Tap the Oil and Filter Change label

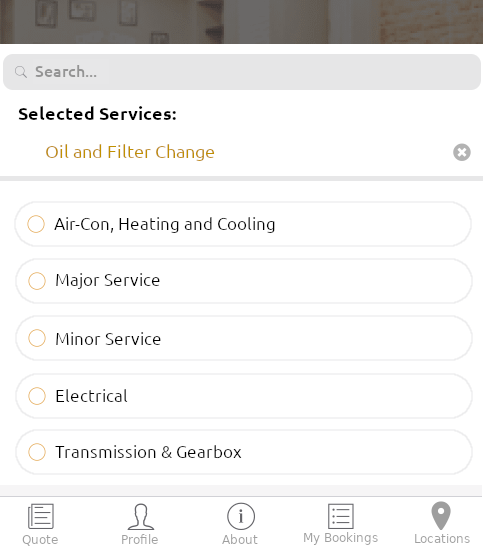point(130,152)
